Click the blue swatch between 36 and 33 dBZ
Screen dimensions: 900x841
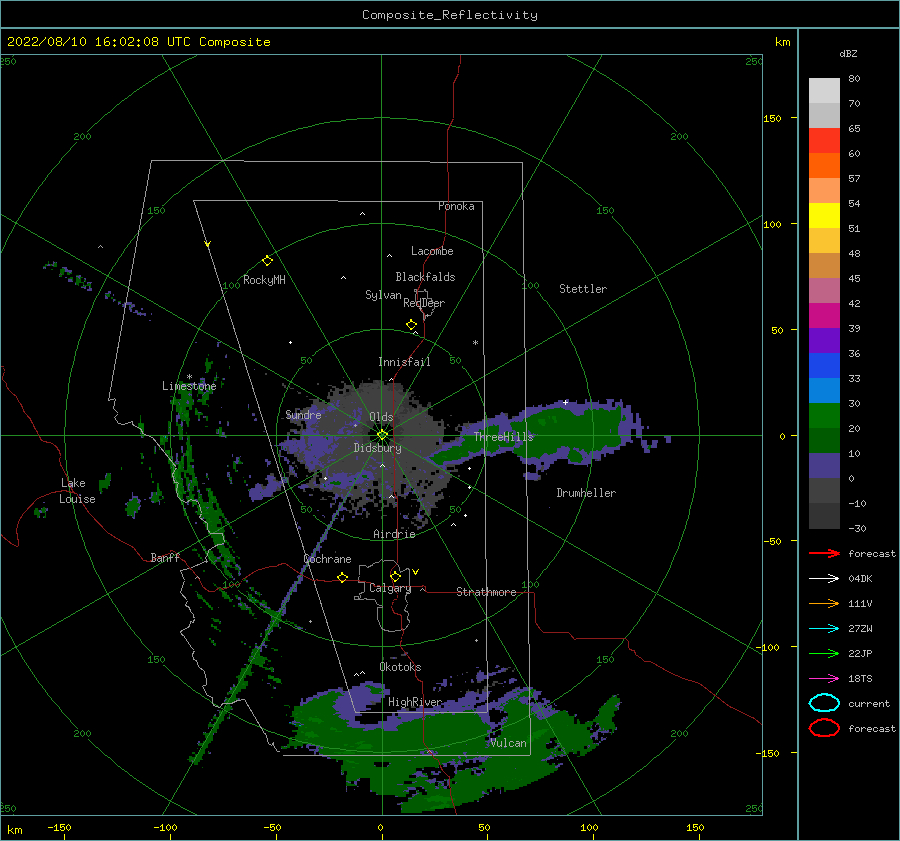tap(824, 365)
